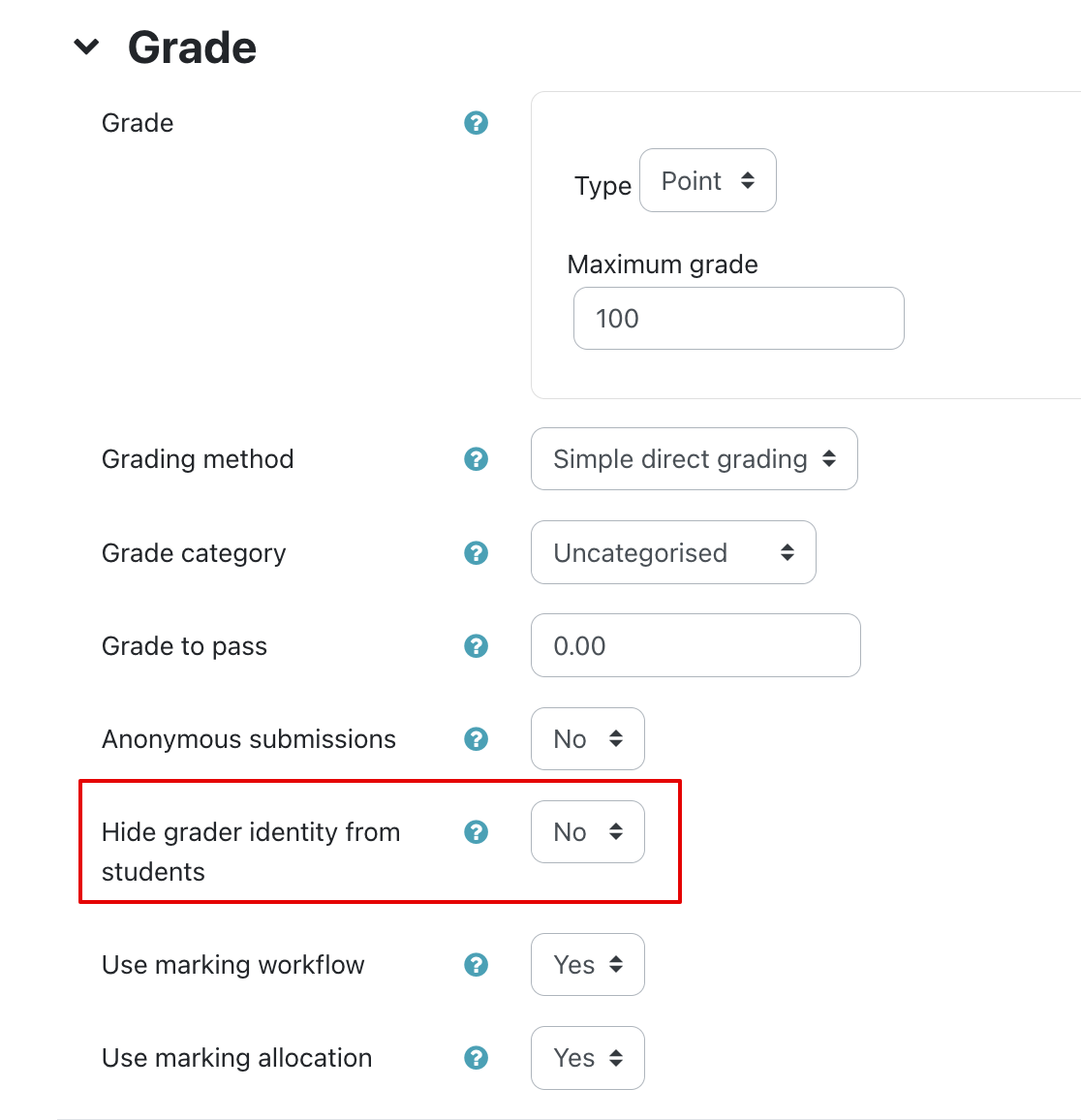Screen dimensions: 1081x1120
Task: Click the Grade section heading
Action: point(192,47)
